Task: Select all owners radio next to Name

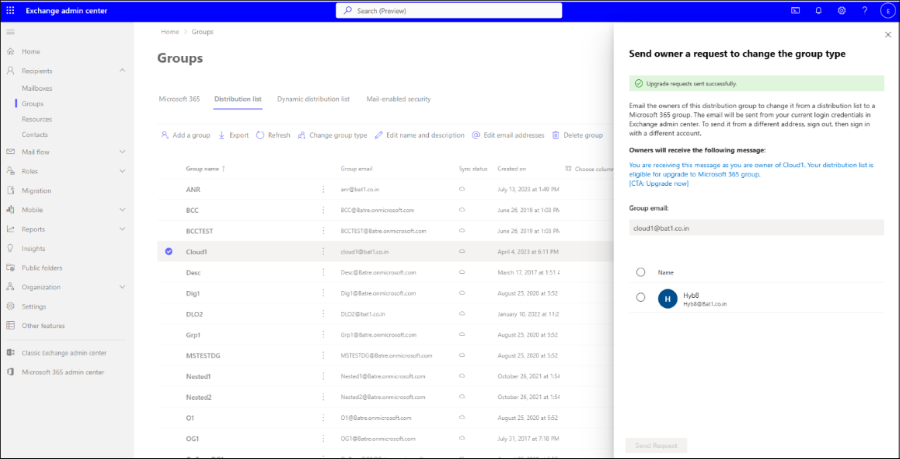Action: point(641,272)
